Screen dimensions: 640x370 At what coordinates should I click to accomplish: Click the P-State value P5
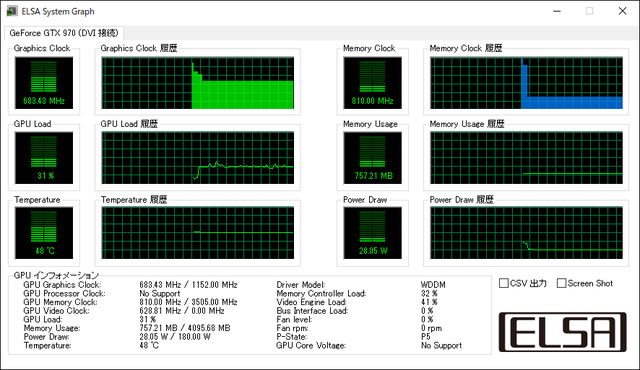[x=426, y=337]
